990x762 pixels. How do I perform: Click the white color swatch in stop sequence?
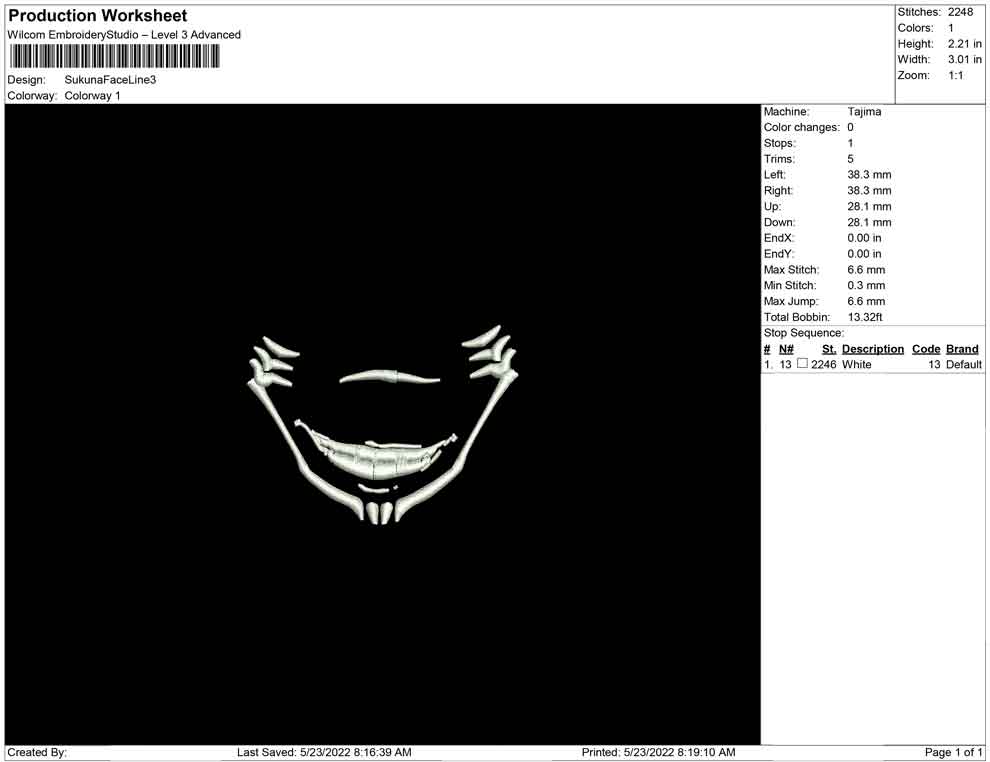[x=802, y=363]
